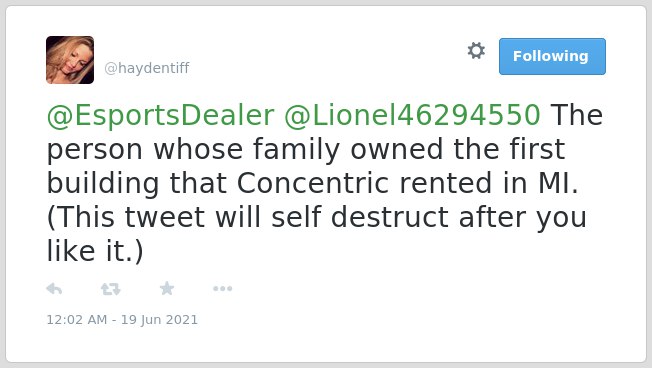Open the profile picture of haydentiff
Screen dimensions: 652x368
tap(70, 60)
